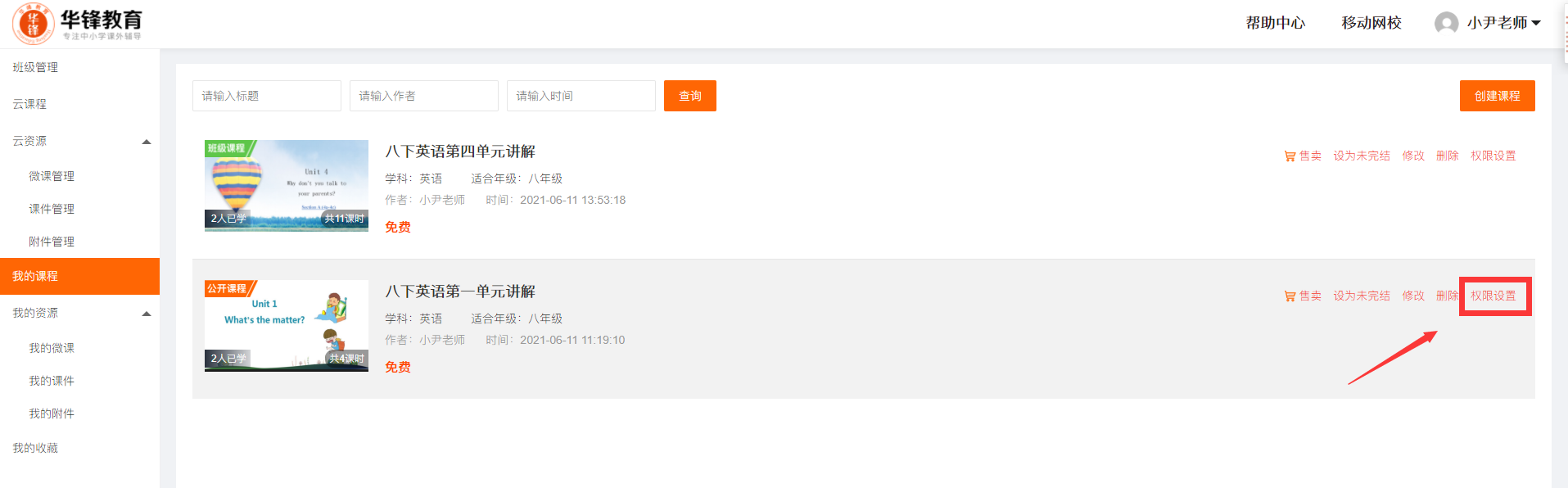Click the 华锋教育 logo icon
1568x488 pixels.
tap(34, 23)
